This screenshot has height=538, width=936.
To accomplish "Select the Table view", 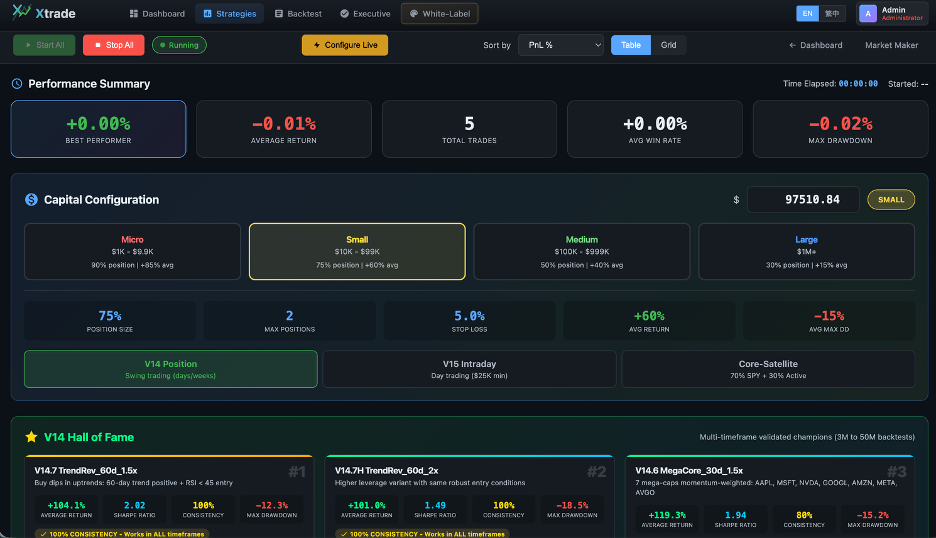I will [630, 45].
